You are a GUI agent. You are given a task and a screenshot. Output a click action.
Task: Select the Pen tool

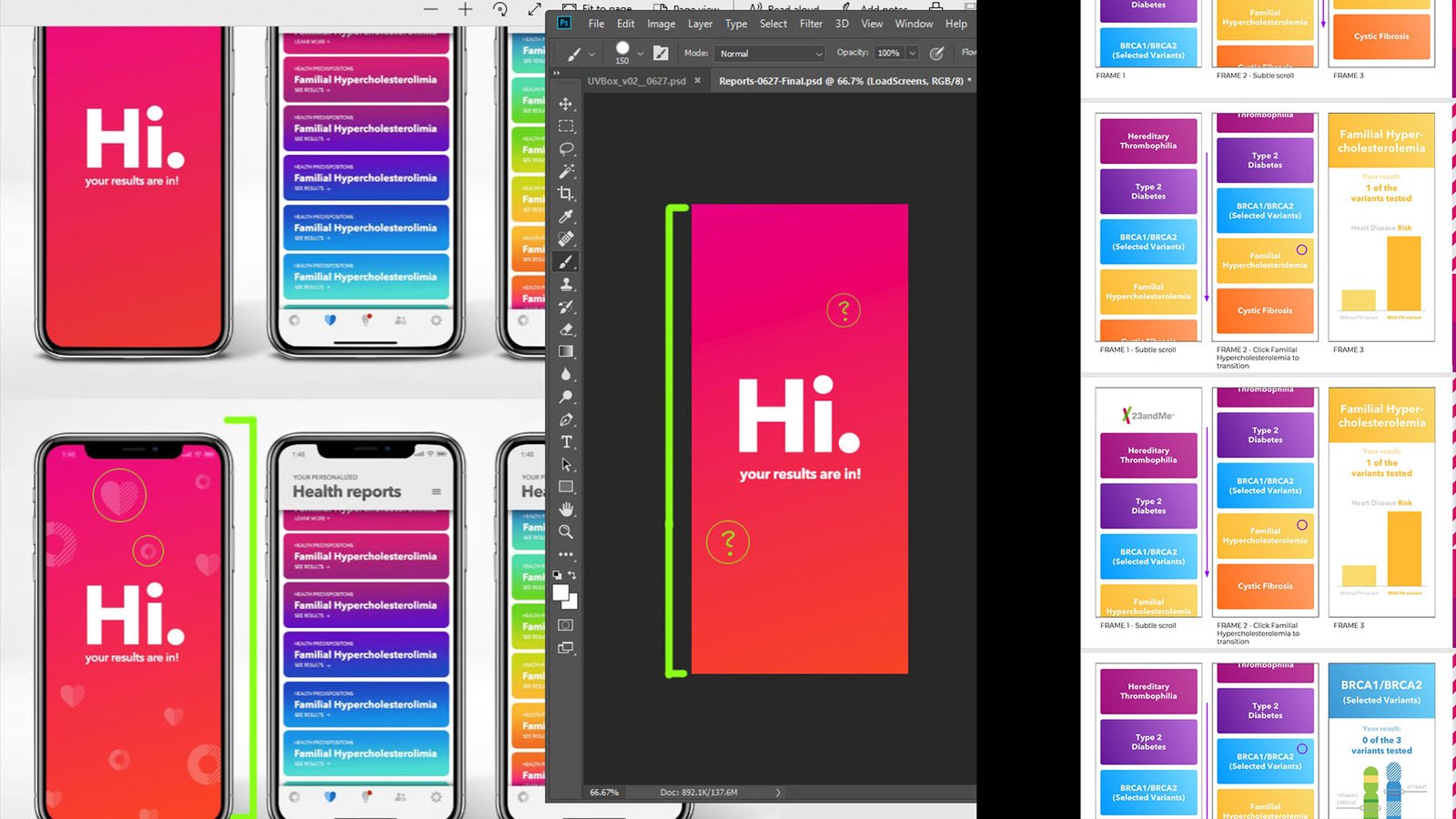click(x=566, y=420)
